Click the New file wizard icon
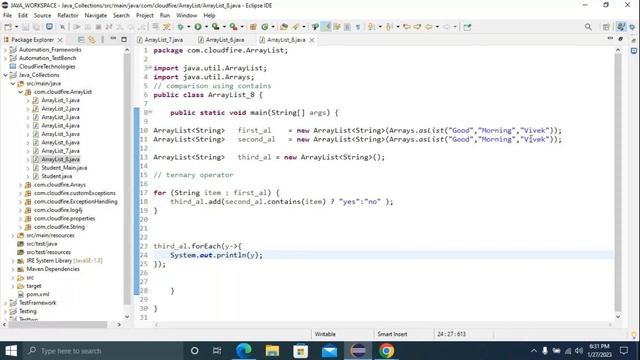This screenshot has width=640, height=360. pyautogui.click(x=8, y=27)
